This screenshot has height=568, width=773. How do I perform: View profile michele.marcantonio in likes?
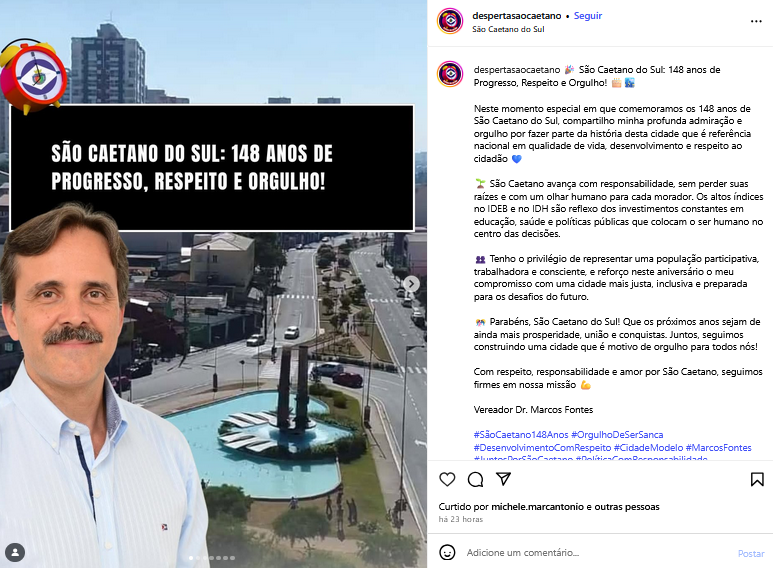pos(537,507)
